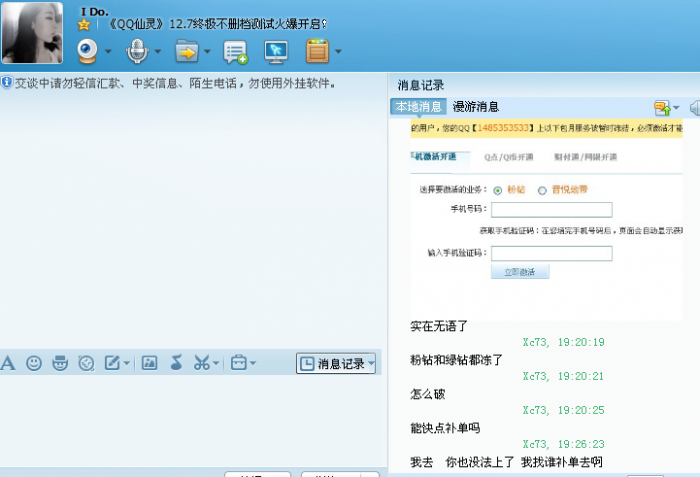Expand the briefcase tools dropdown arrow
The width and height of the screenshot is (700, 477).
click(253, 363)
